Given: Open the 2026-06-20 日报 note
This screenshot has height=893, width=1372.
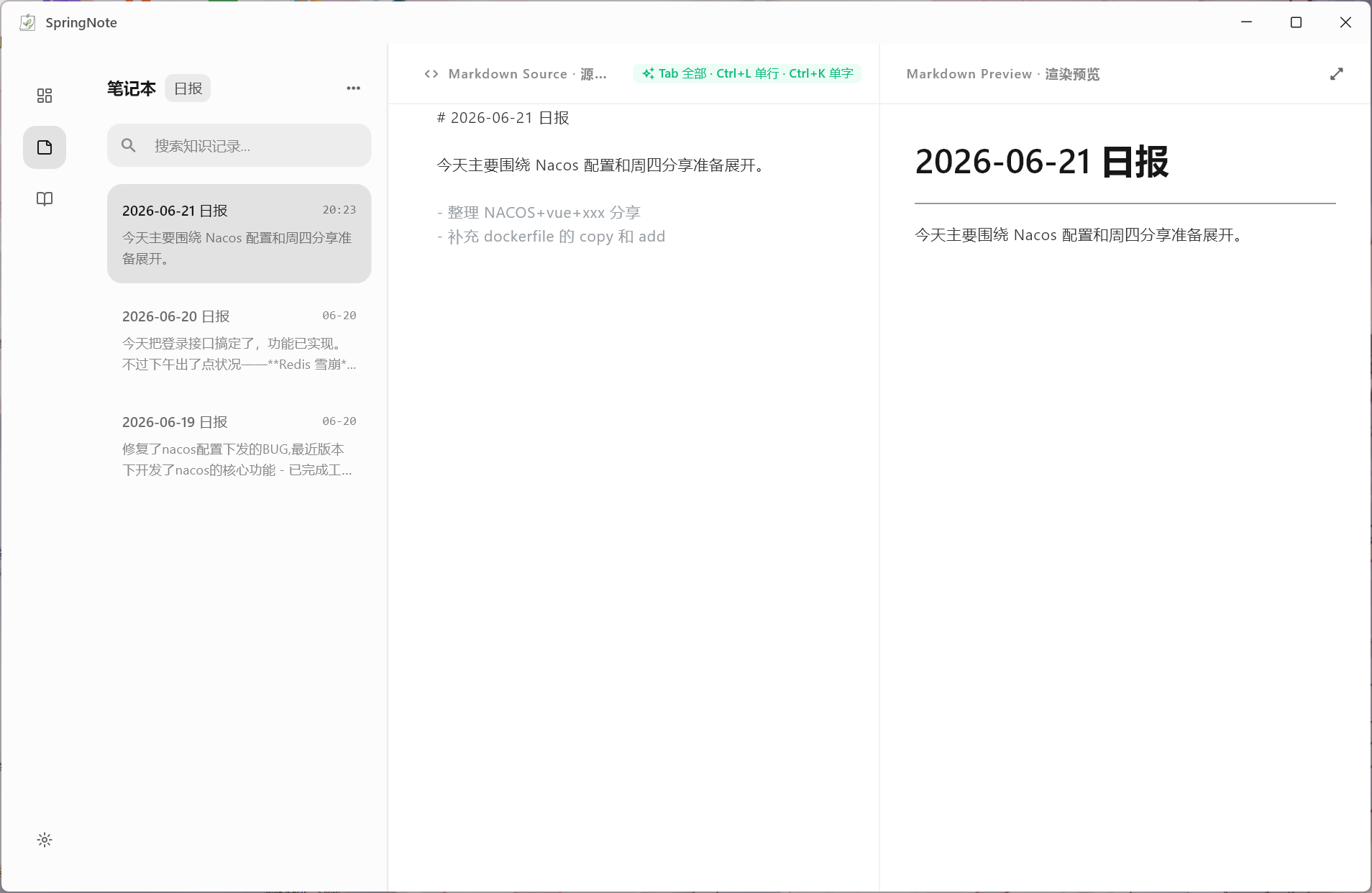Looking at the screenshot, I should pyautogui.click(x=239, y=339).
